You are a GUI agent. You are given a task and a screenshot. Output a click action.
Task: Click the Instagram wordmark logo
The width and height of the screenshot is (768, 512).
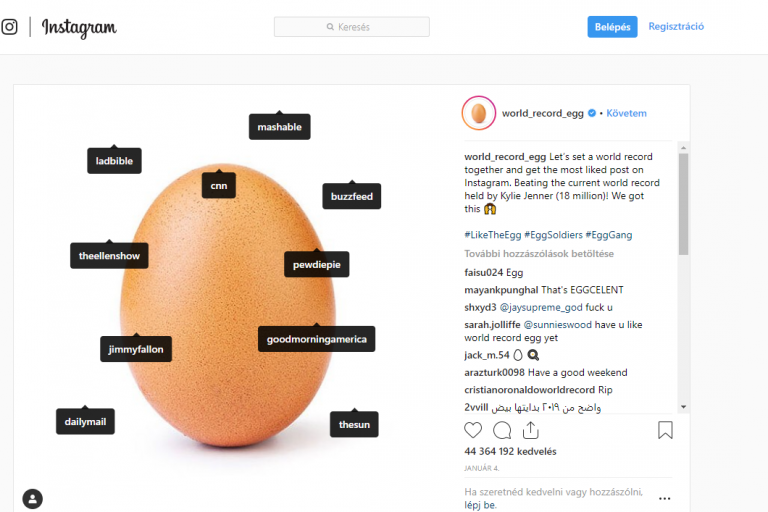79,27
